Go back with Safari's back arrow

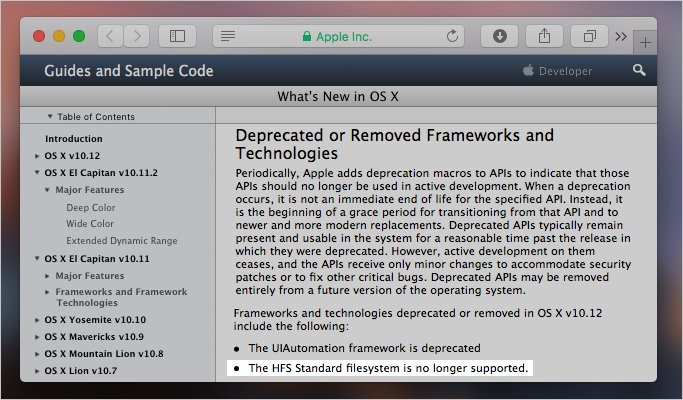[111, 36]
